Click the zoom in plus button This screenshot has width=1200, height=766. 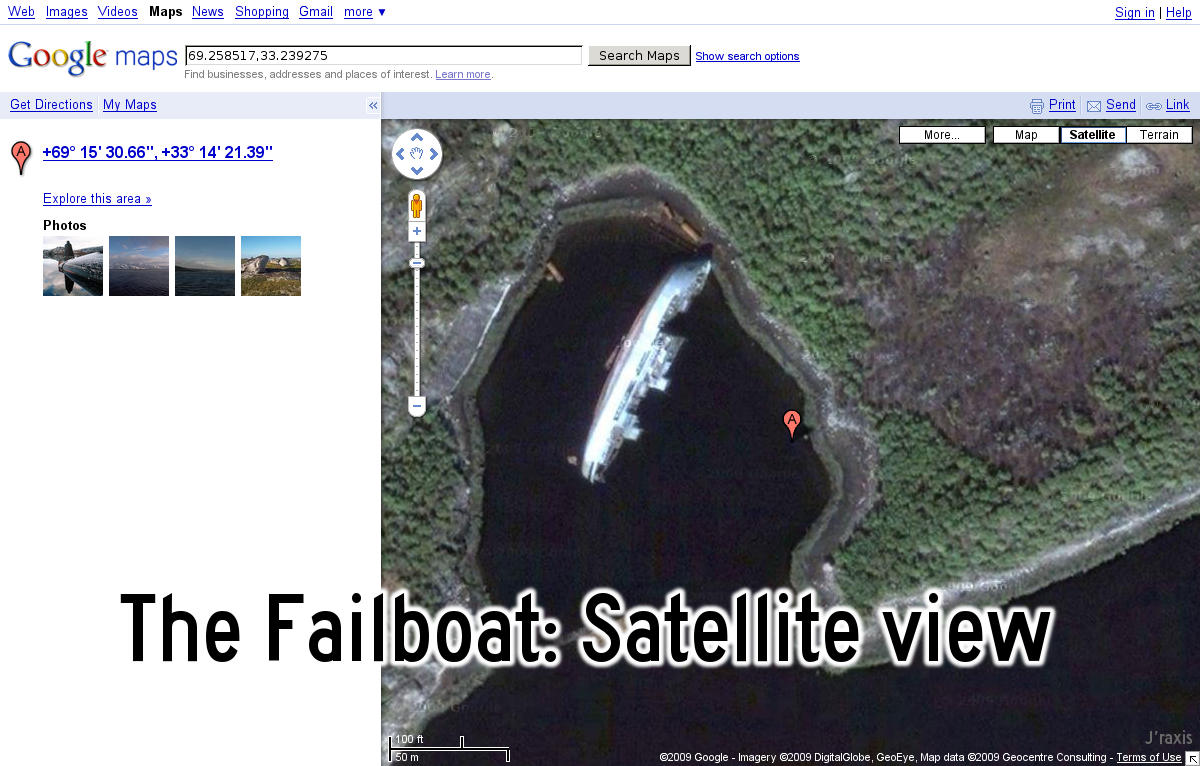click(x=417, y=232)
